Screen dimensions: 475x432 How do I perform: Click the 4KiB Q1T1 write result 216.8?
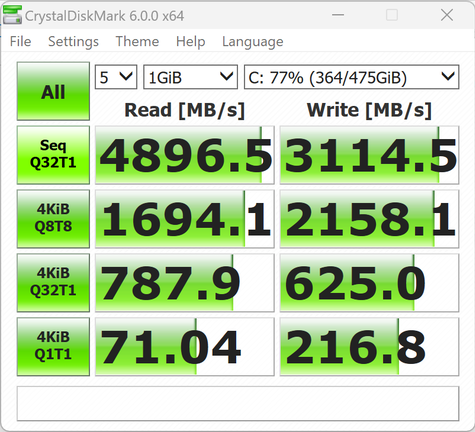pos(369,347)
